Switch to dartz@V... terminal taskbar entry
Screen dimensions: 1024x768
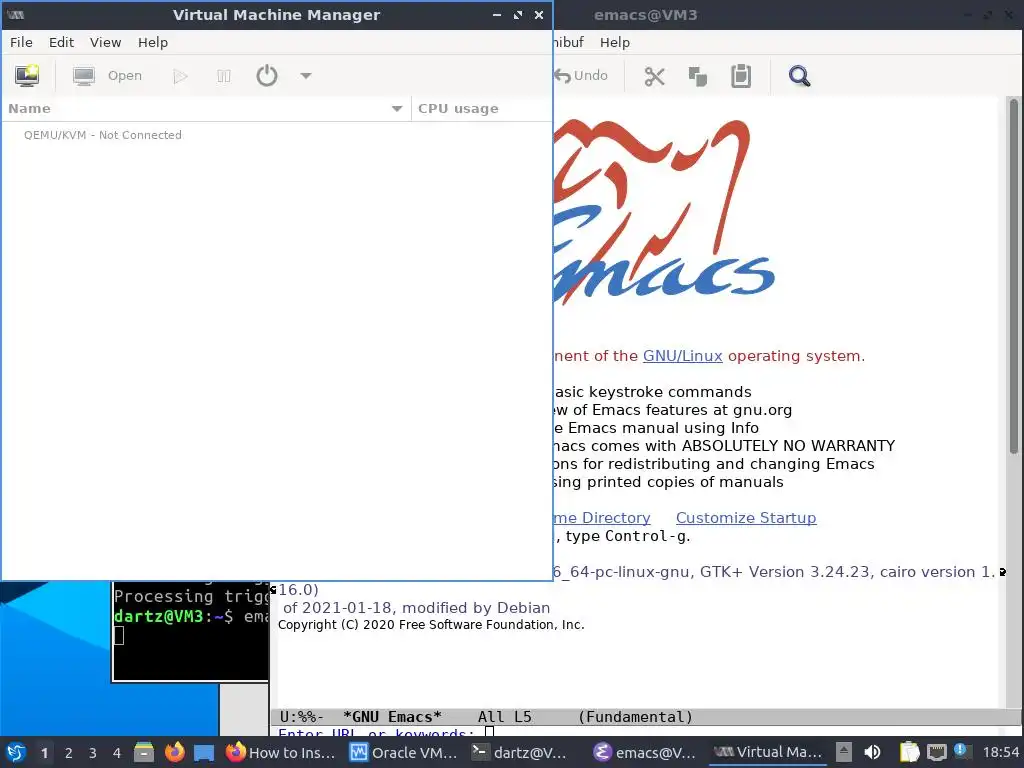pos(518,752)
